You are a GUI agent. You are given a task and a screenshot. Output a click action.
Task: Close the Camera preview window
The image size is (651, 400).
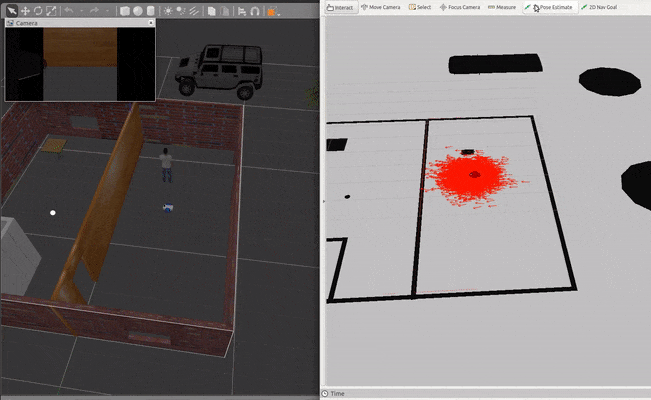(151, 23)
